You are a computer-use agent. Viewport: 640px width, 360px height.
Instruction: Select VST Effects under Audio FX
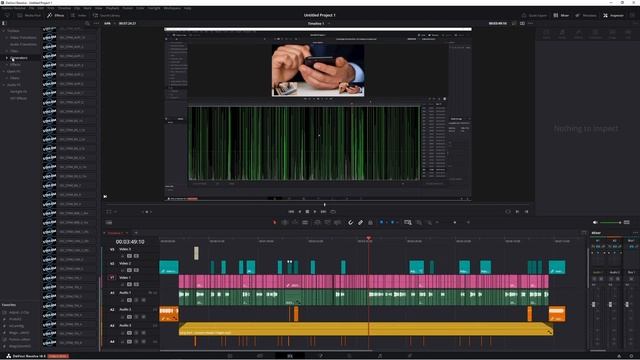click(18, 98)
